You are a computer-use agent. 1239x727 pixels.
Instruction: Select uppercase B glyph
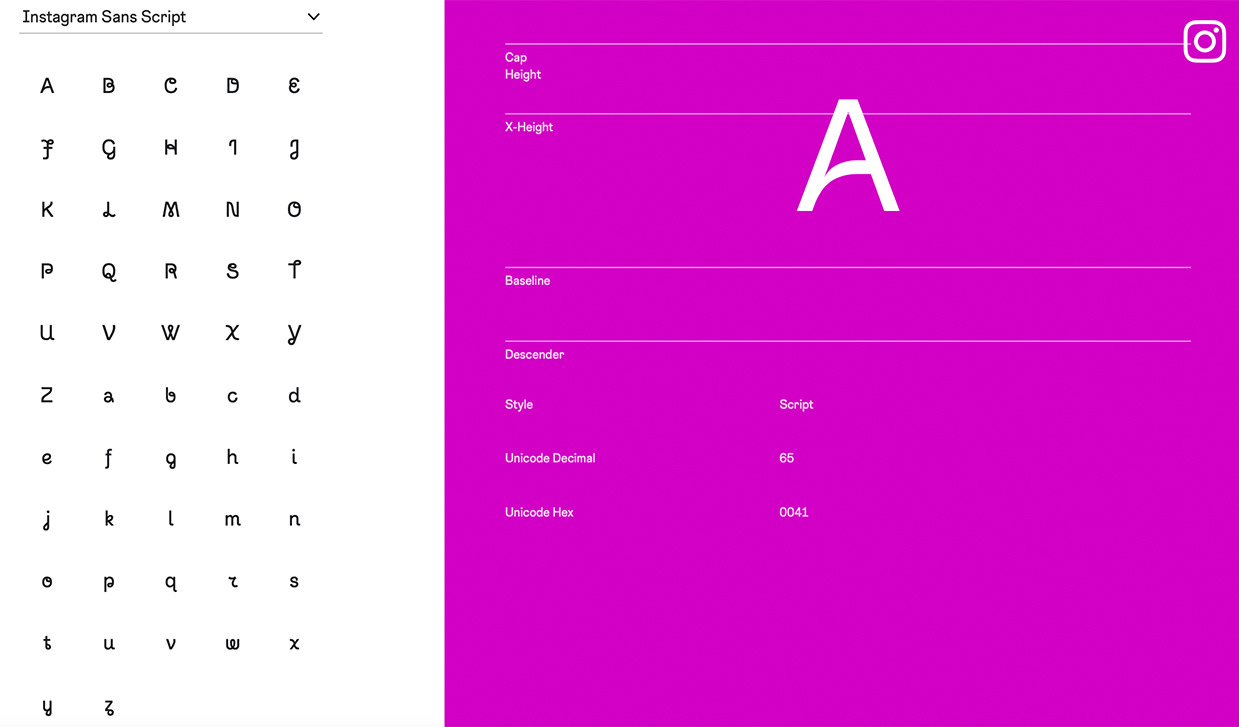click(109, 86)
